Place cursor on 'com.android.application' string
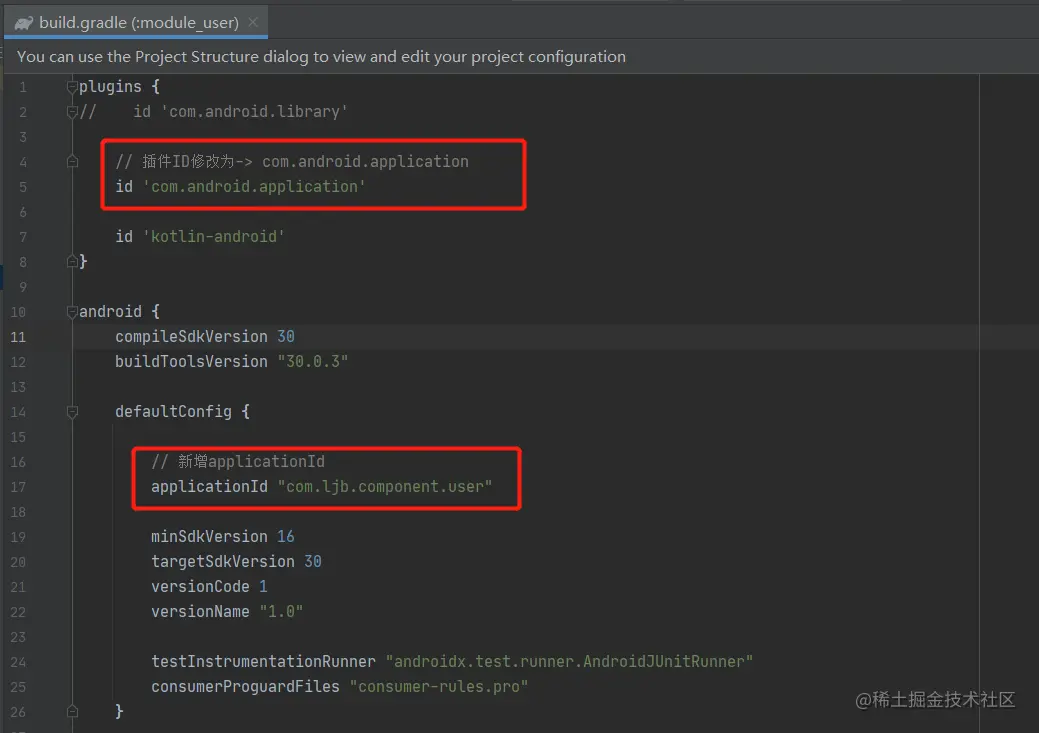Viewport: 1039px width, 733px height. 254,187
